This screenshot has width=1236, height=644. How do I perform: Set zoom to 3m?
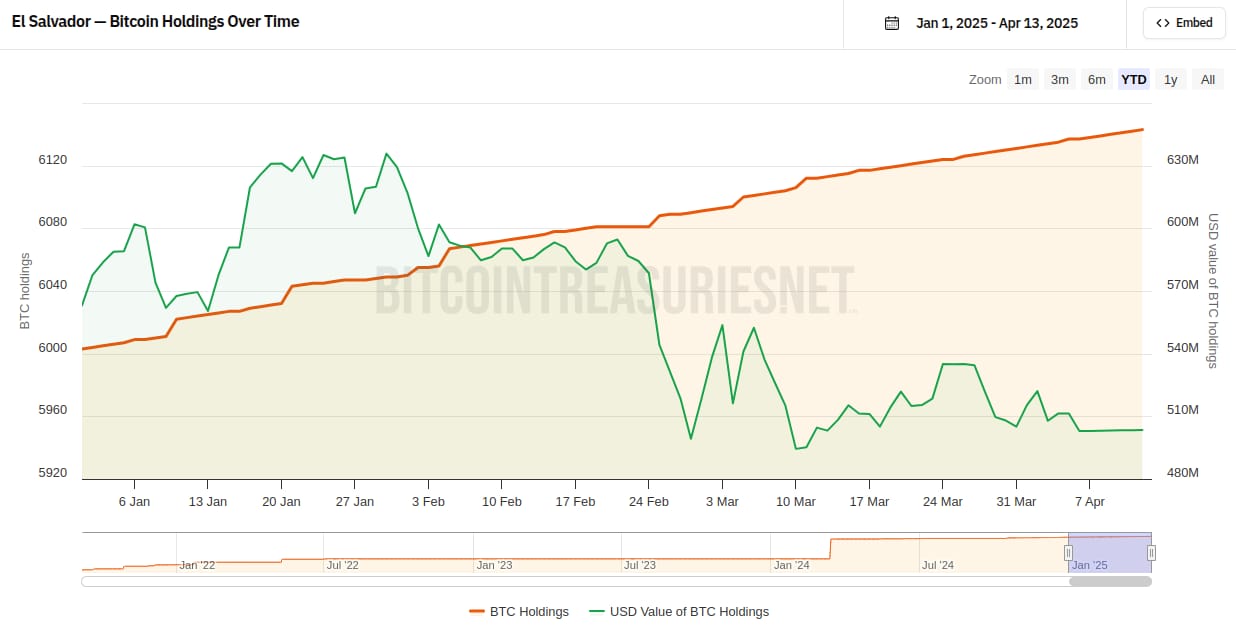click(x=1060, y=79)
